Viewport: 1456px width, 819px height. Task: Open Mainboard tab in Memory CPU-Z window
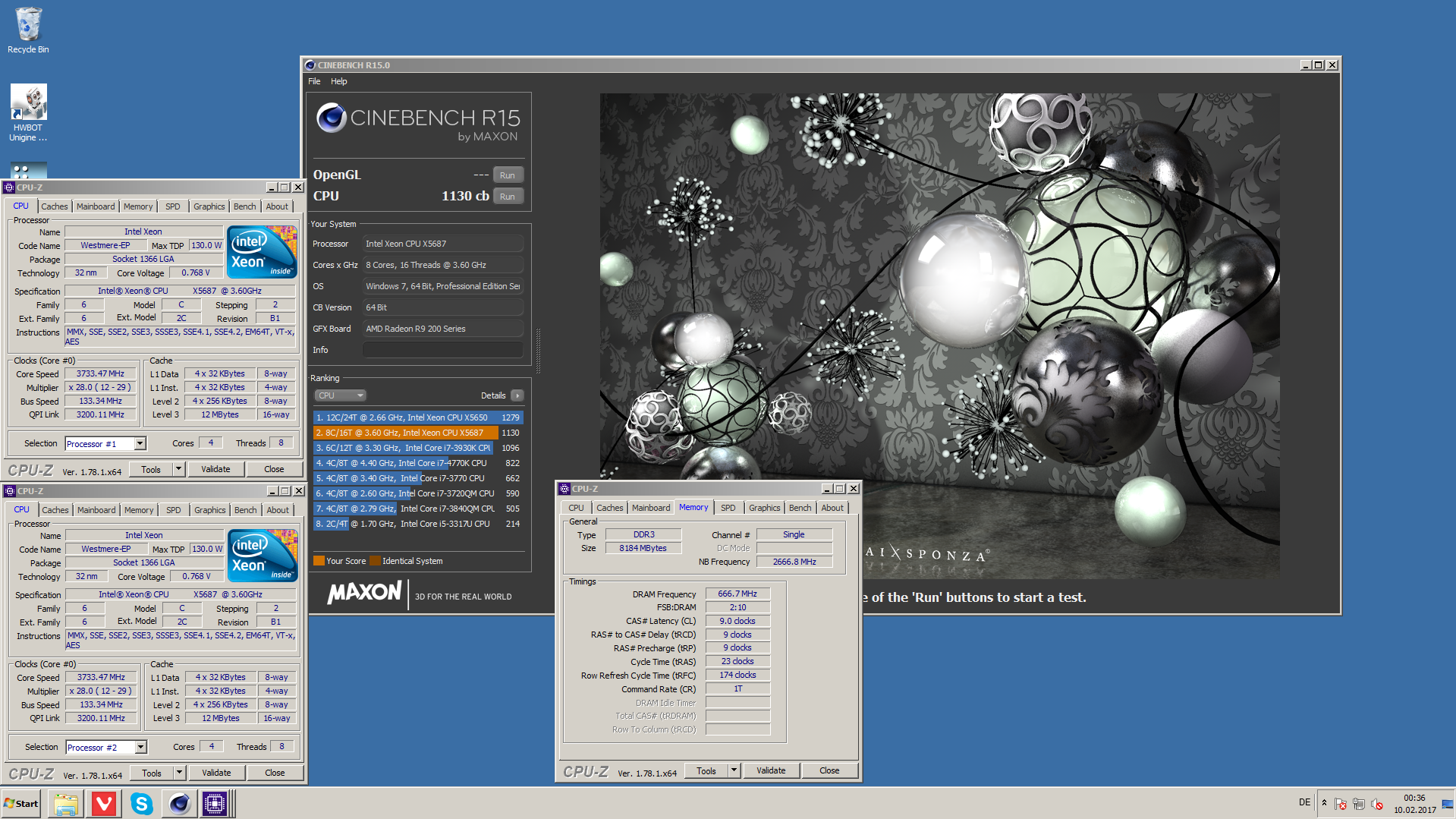pyautogui.click(x=651, y=508)
